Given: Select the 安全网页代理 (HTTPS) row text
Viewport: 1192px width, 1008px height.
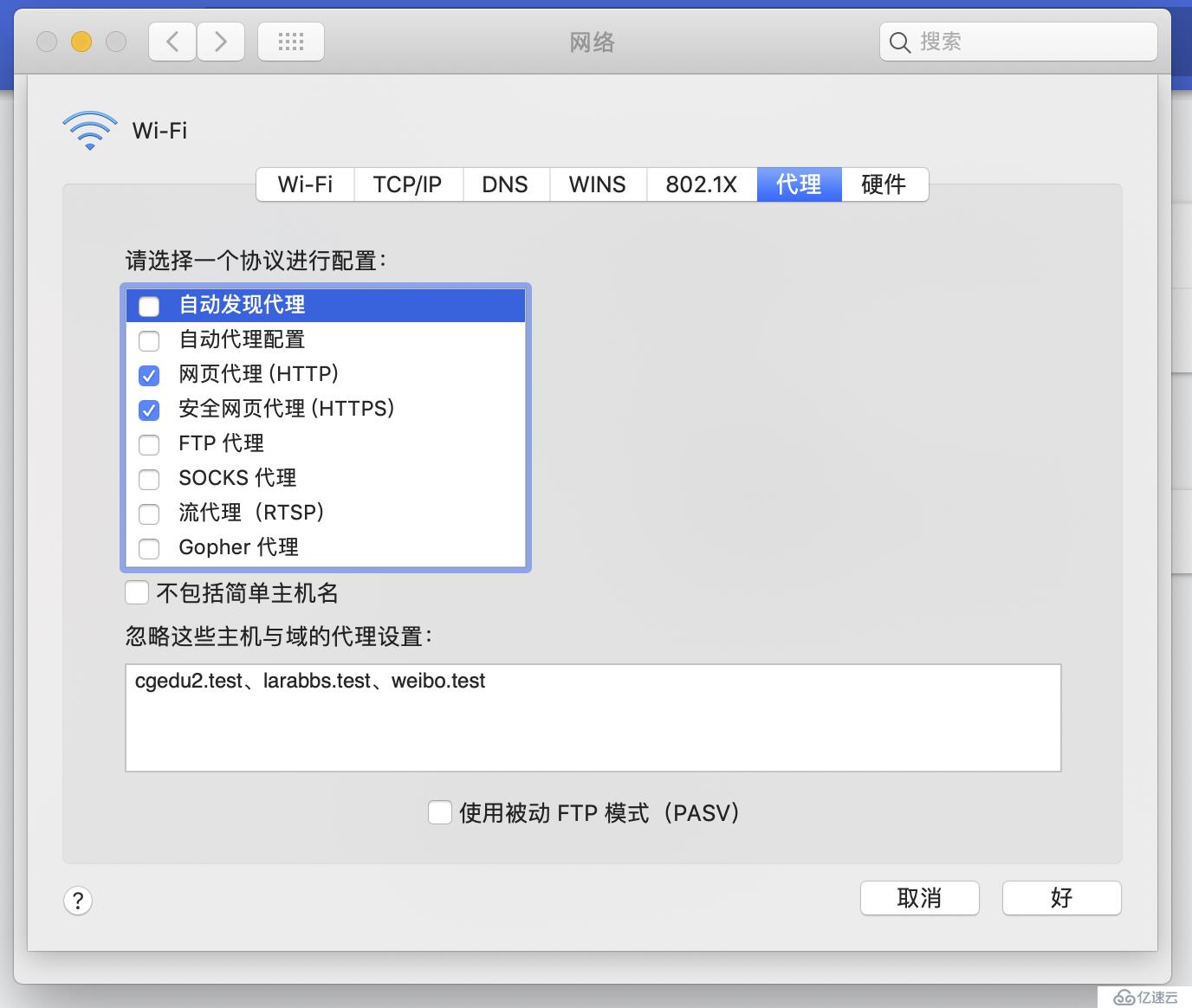Looking at the screenshot, I should pos(286,409).
